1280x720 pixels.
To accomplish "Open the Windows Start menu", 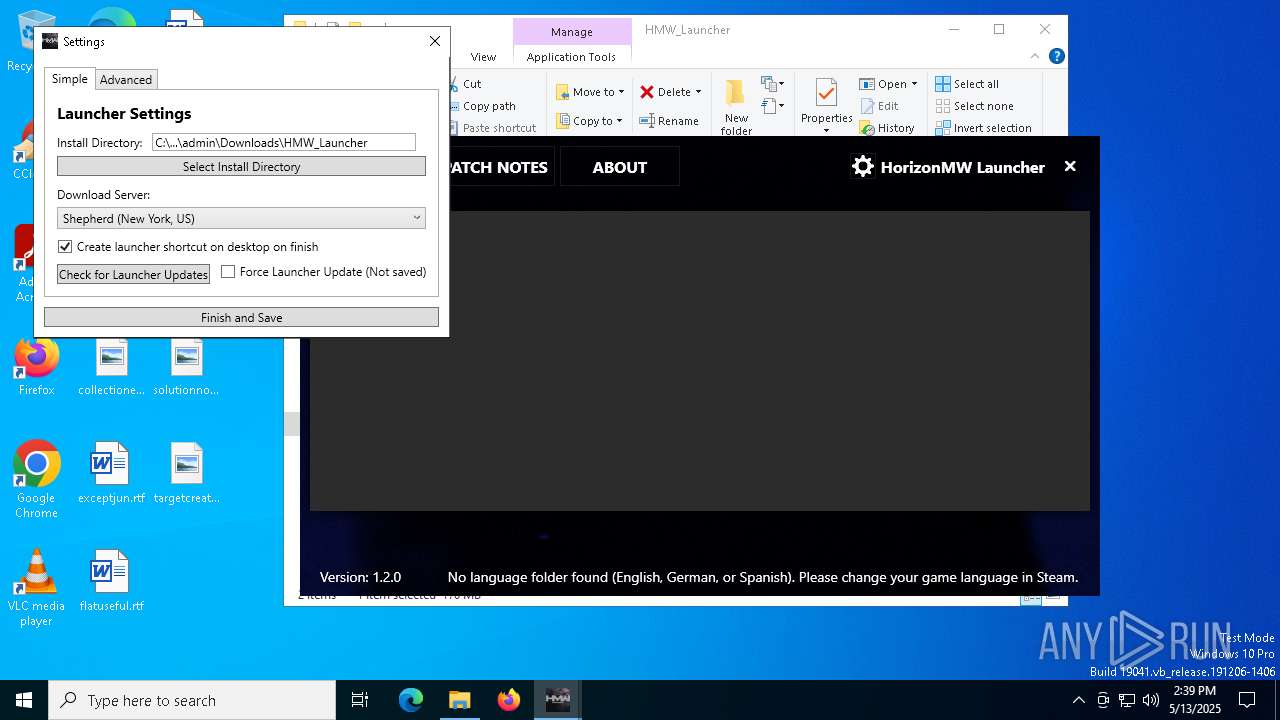I will (24, 700).
